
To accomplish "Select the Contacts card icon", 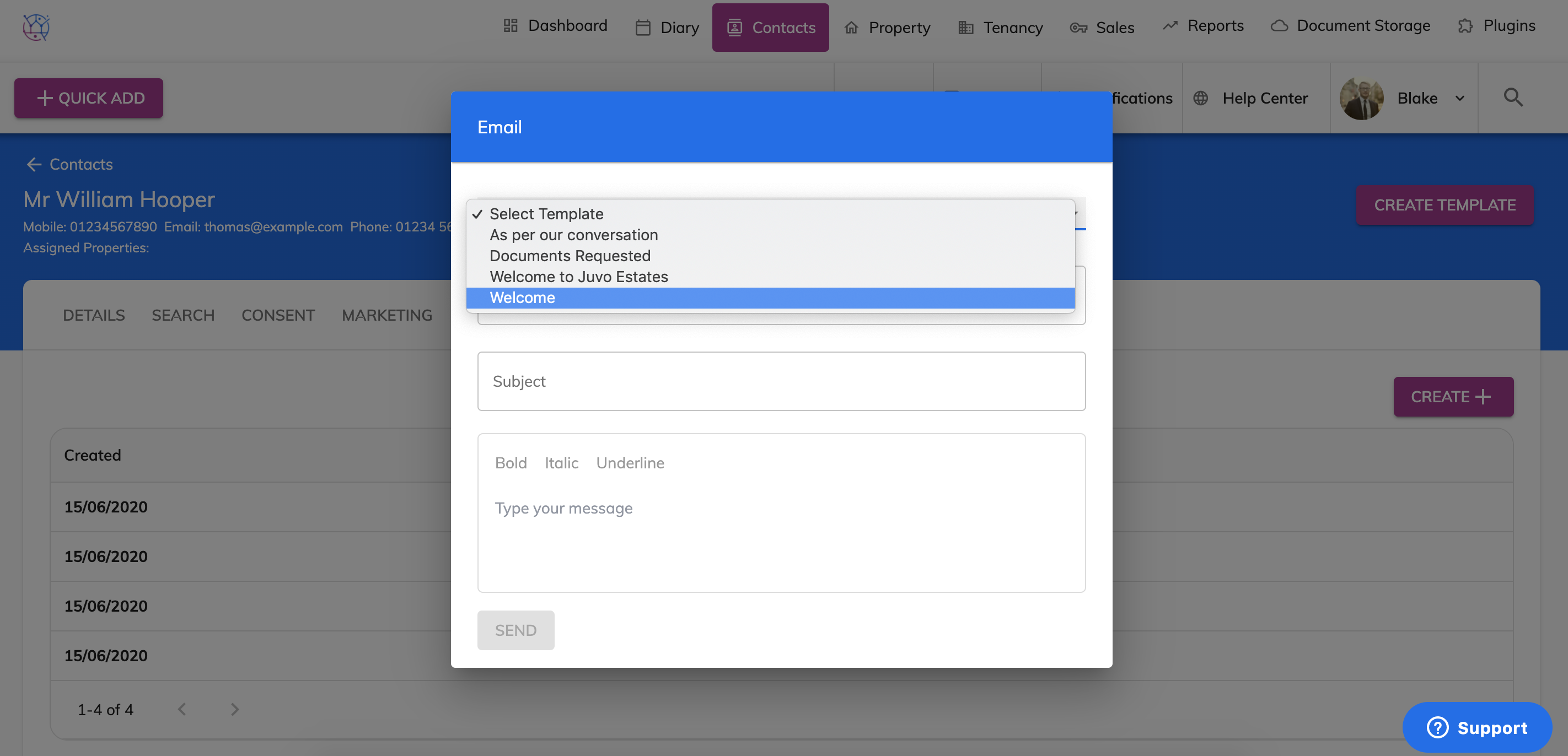I will coord(735,27).
